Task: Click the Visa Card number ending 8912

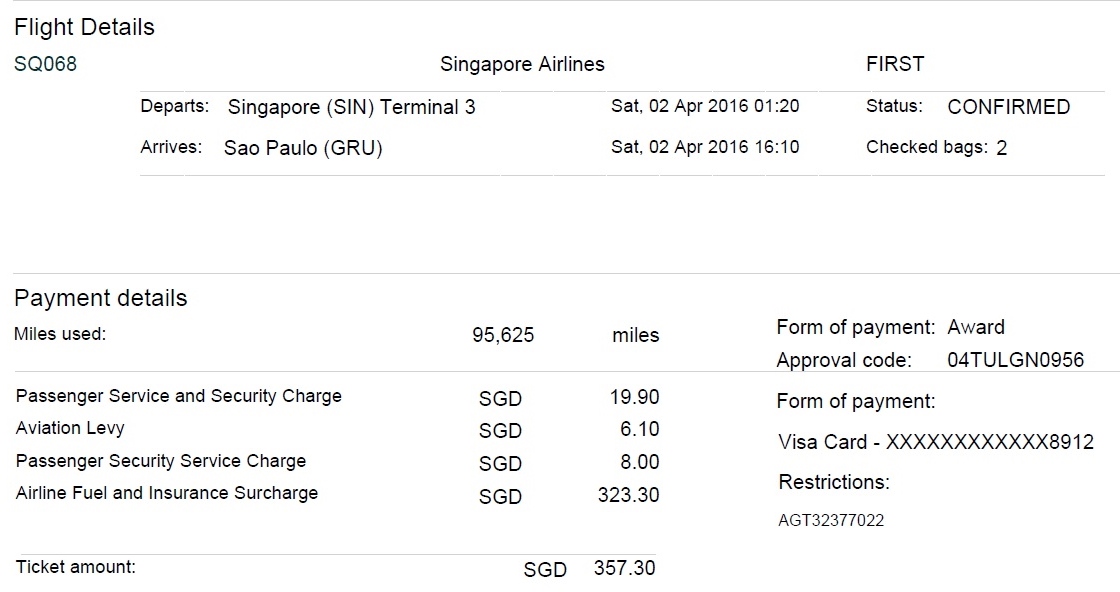Action: coord(935,442)
